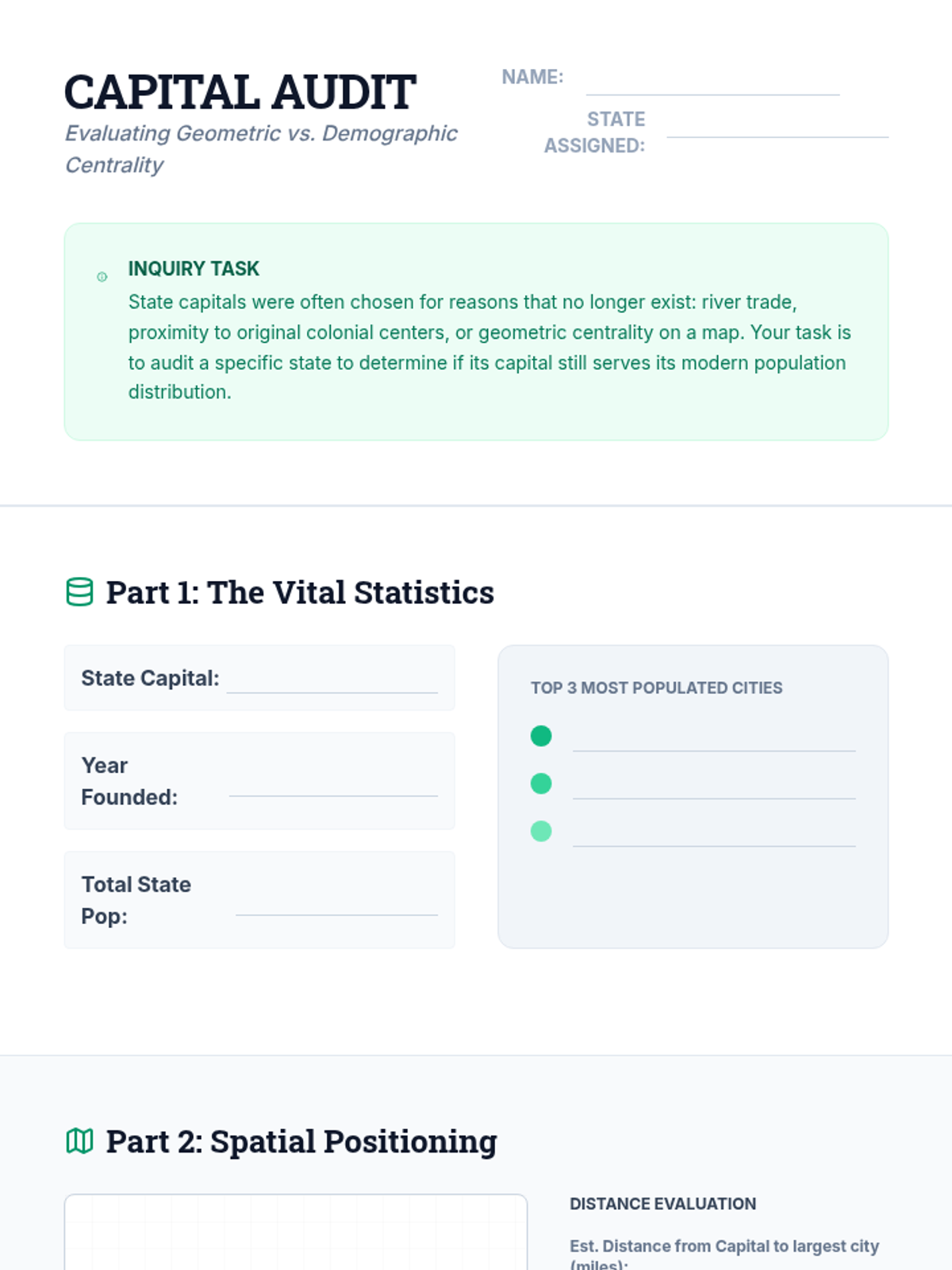Click the database icon next to Part 1
The height and width of the screenshot is (1270, 952).
(x=79, y=592)
